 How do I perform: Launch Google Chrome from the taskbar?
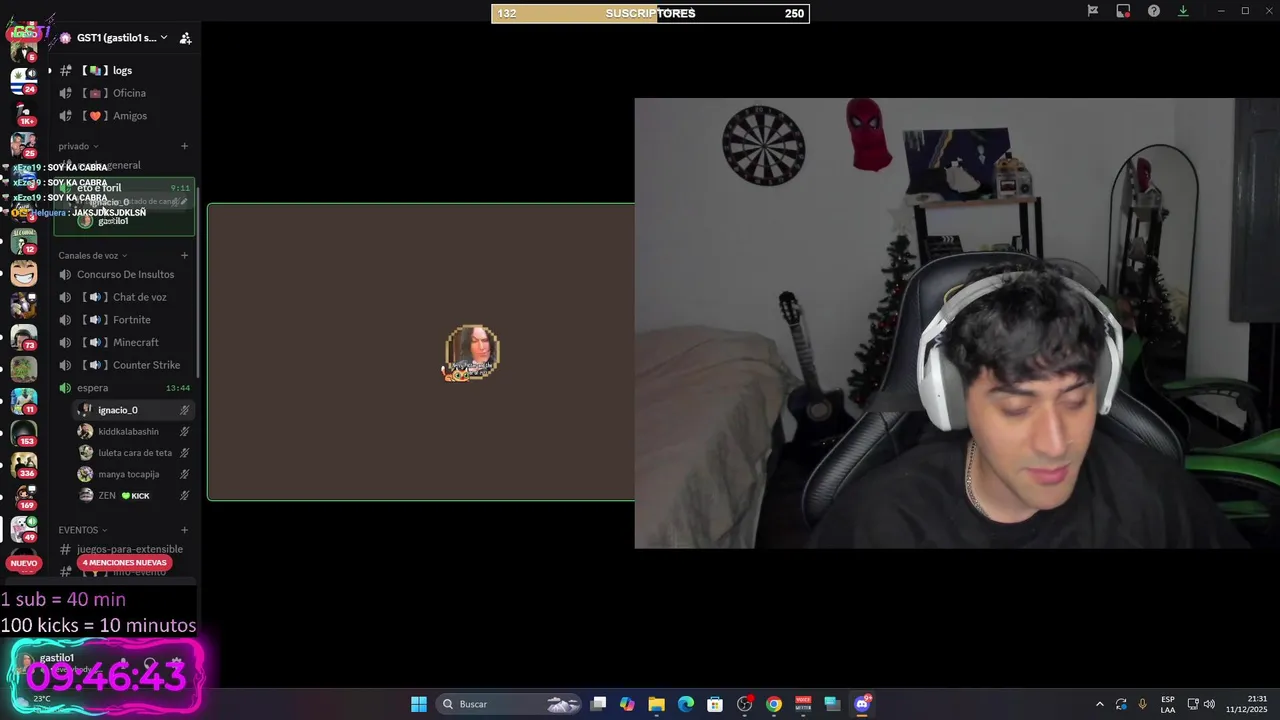click(x=774, y=704)
